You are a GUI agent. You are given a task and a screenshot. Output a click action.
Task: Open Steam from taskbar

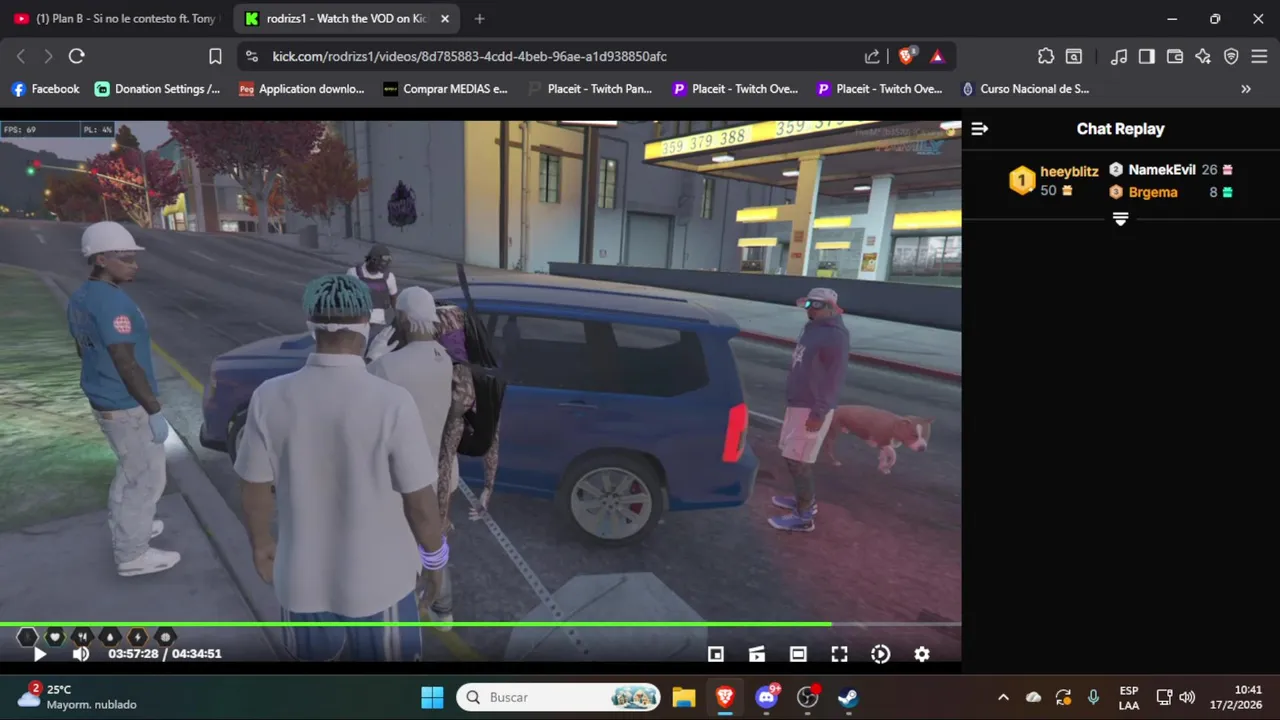tap(848, 697)
